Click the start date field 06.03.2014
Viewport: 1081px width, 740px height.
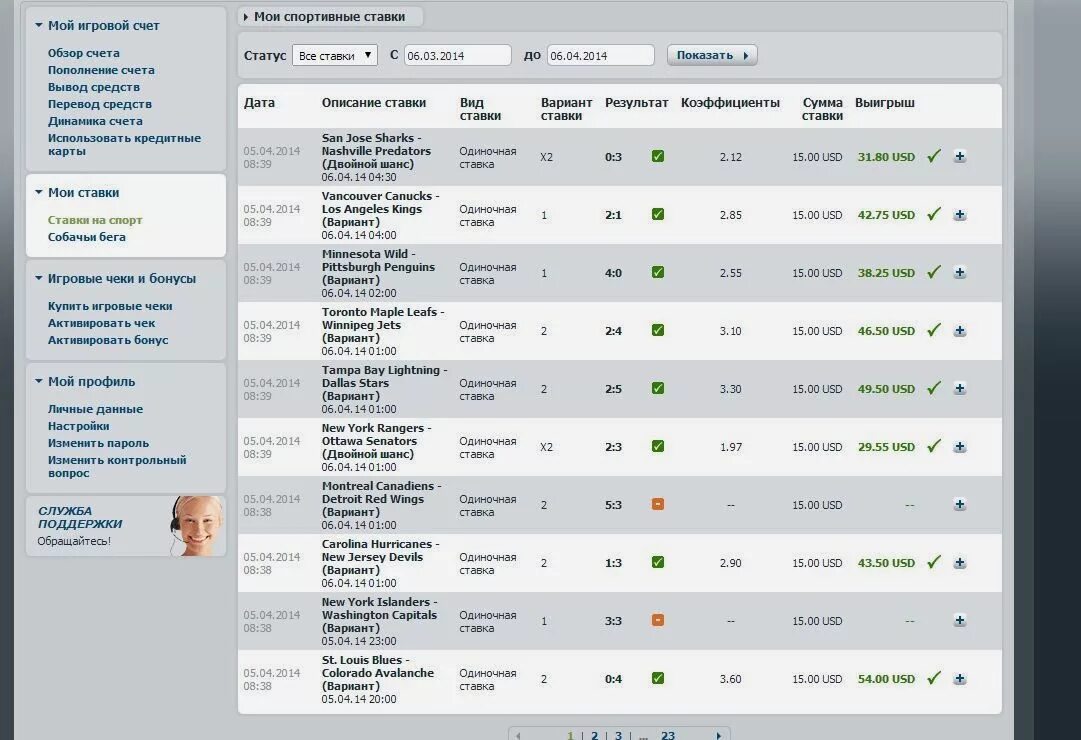point(458,55)
